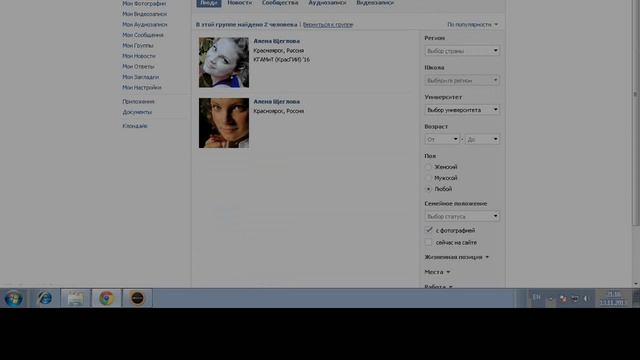Screen dimensions: 640x360
Task: Expand the 'Жизненная позиция' section
Action: [x=456, y=257]
